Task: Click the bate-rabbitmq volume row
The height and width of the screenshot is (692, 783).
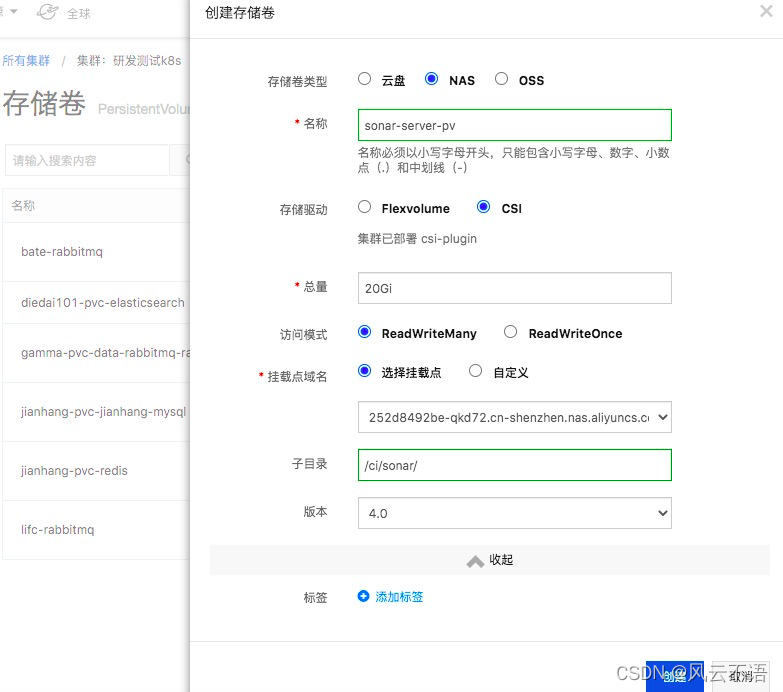Action: tap(96, 252)
